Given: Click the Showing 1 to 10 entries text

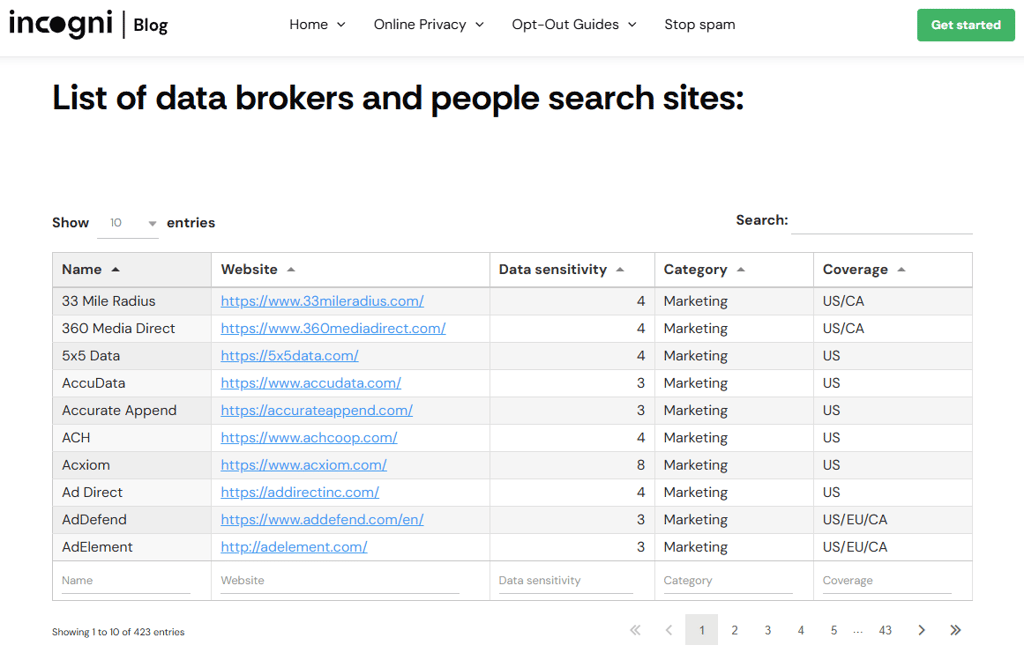Looking at the screenshot, I should tap(118, 632).
